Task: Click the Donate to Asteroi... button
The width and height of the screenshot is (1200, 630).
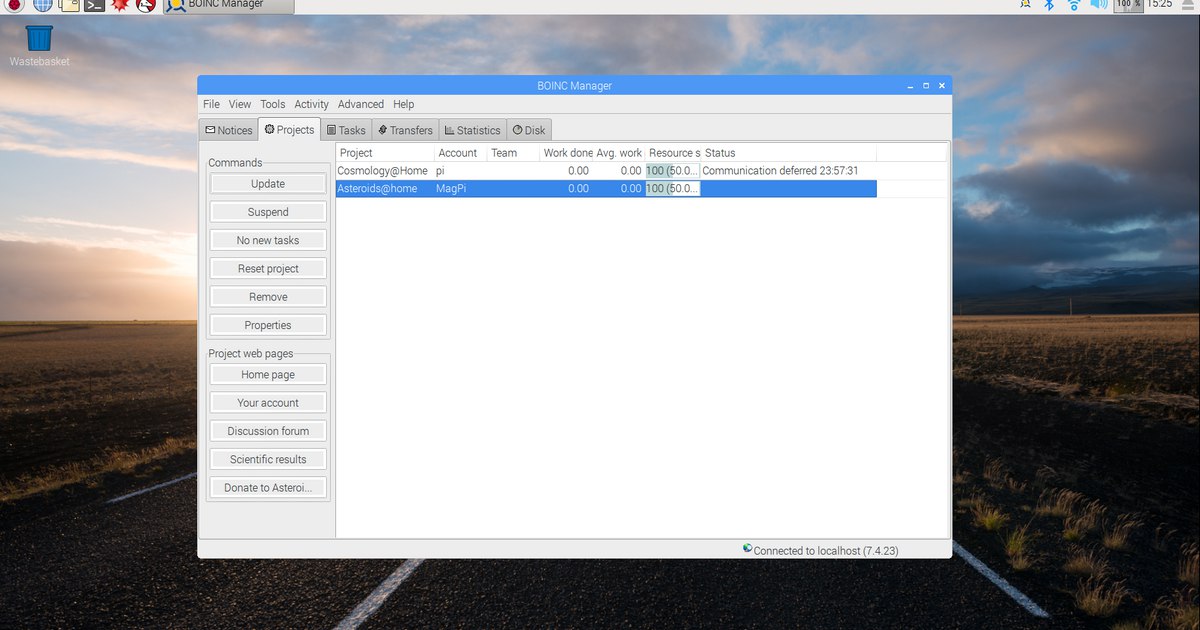Action: 268,488
